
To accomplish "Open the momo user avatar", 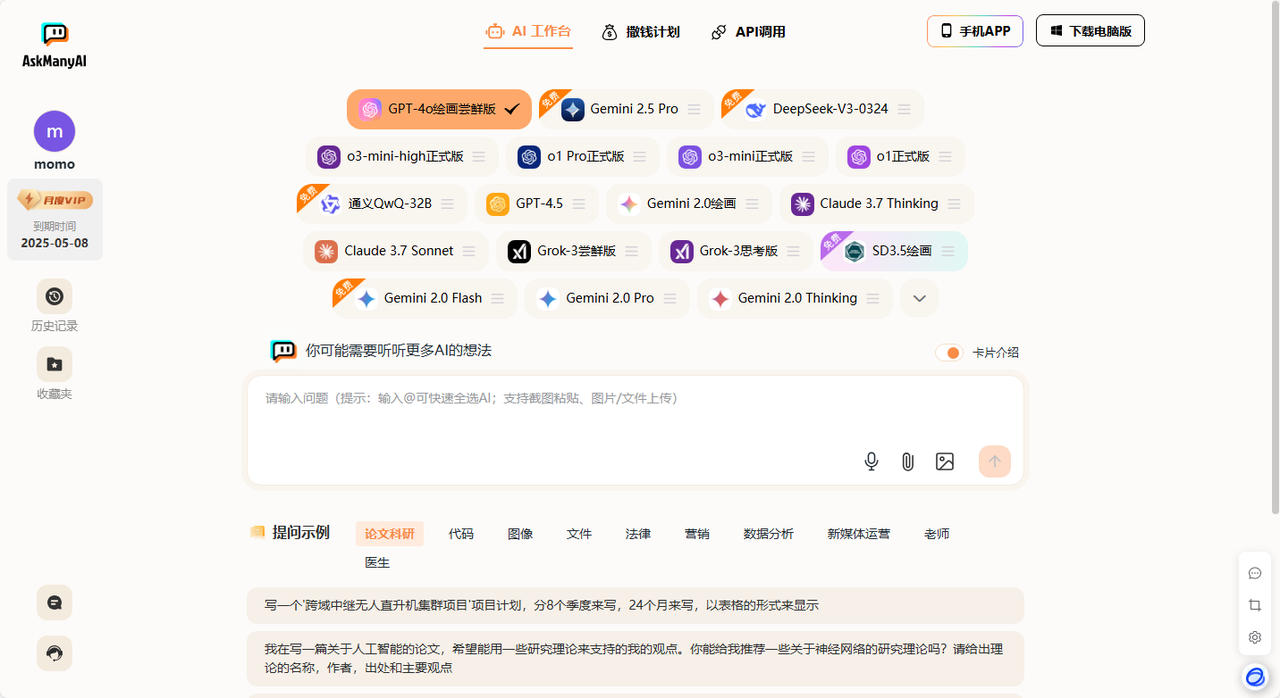I will (x=55, y=131).
